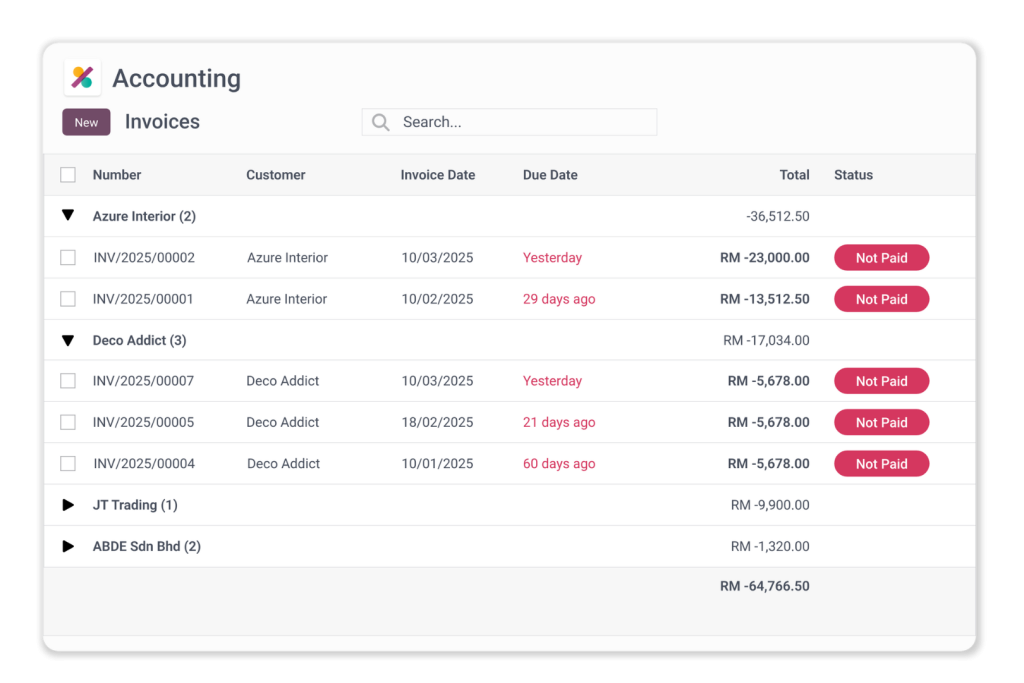Sort by the Invoice Date column header
1024x683 pixels.
click(x=437, y=175)
